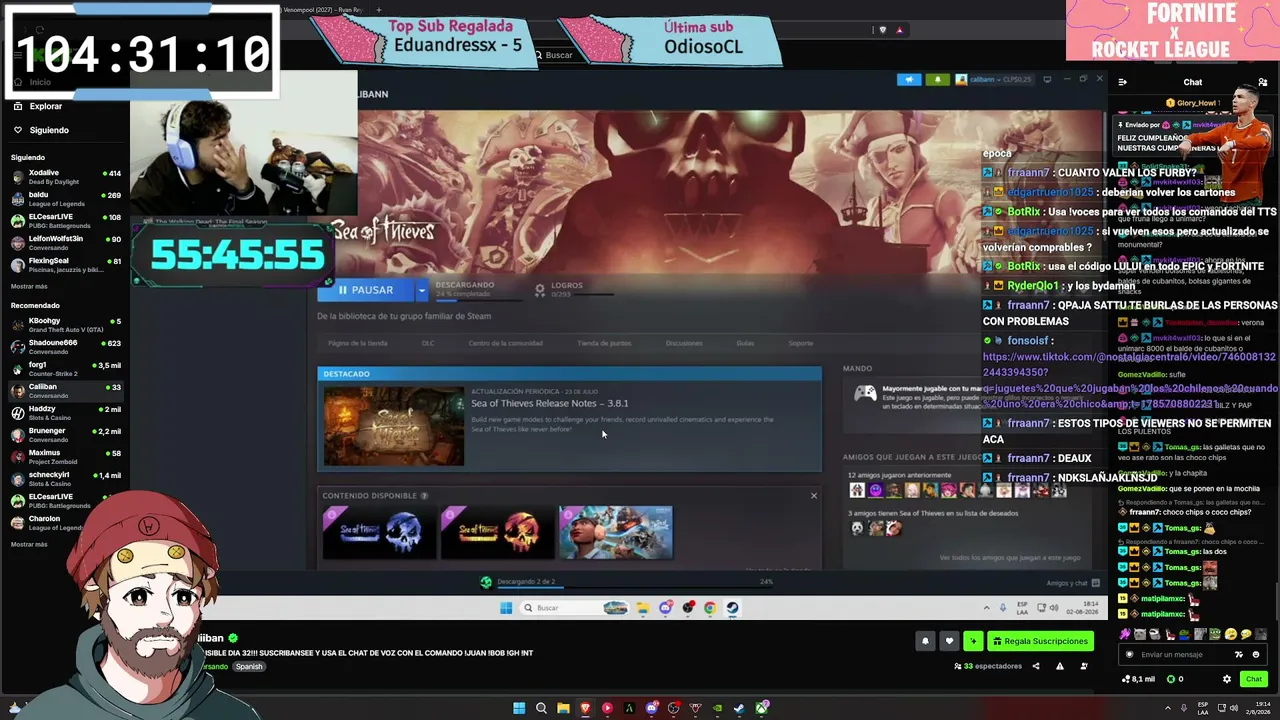Toggle the follow heart button
1280x720 pixels.
949,641
